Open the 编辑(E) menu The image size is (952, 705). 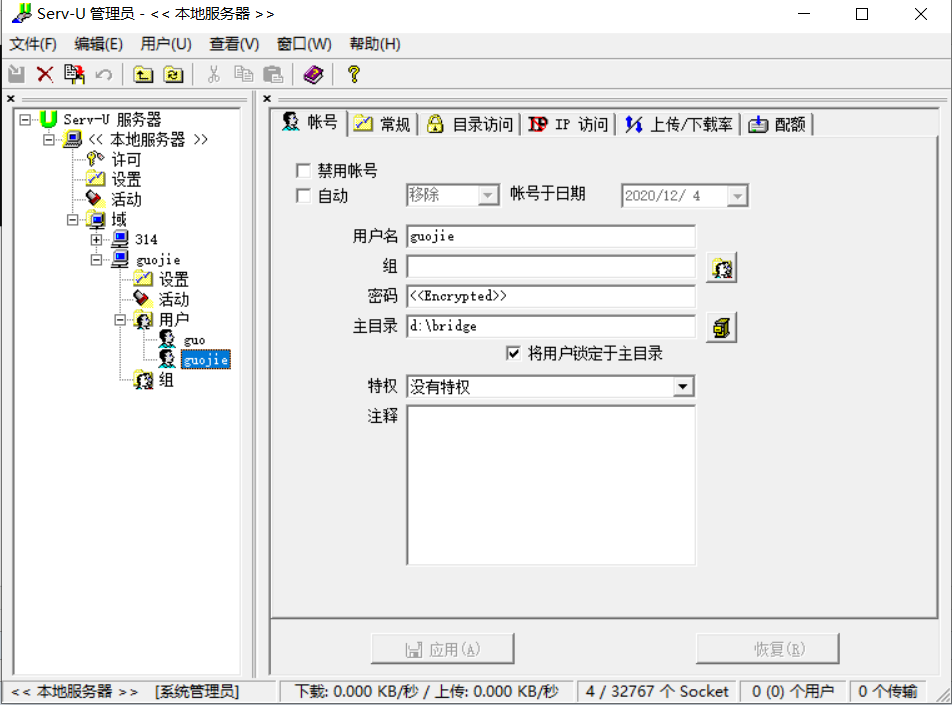pos(98,44)
